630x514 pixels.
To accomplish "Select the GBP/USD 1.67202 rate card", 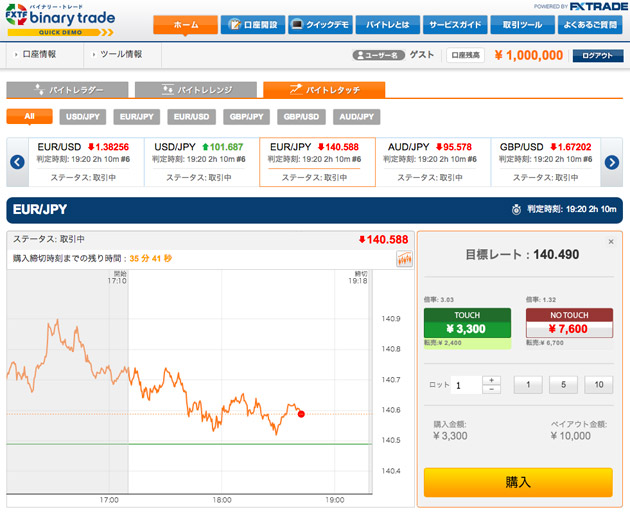I will 546,162.
